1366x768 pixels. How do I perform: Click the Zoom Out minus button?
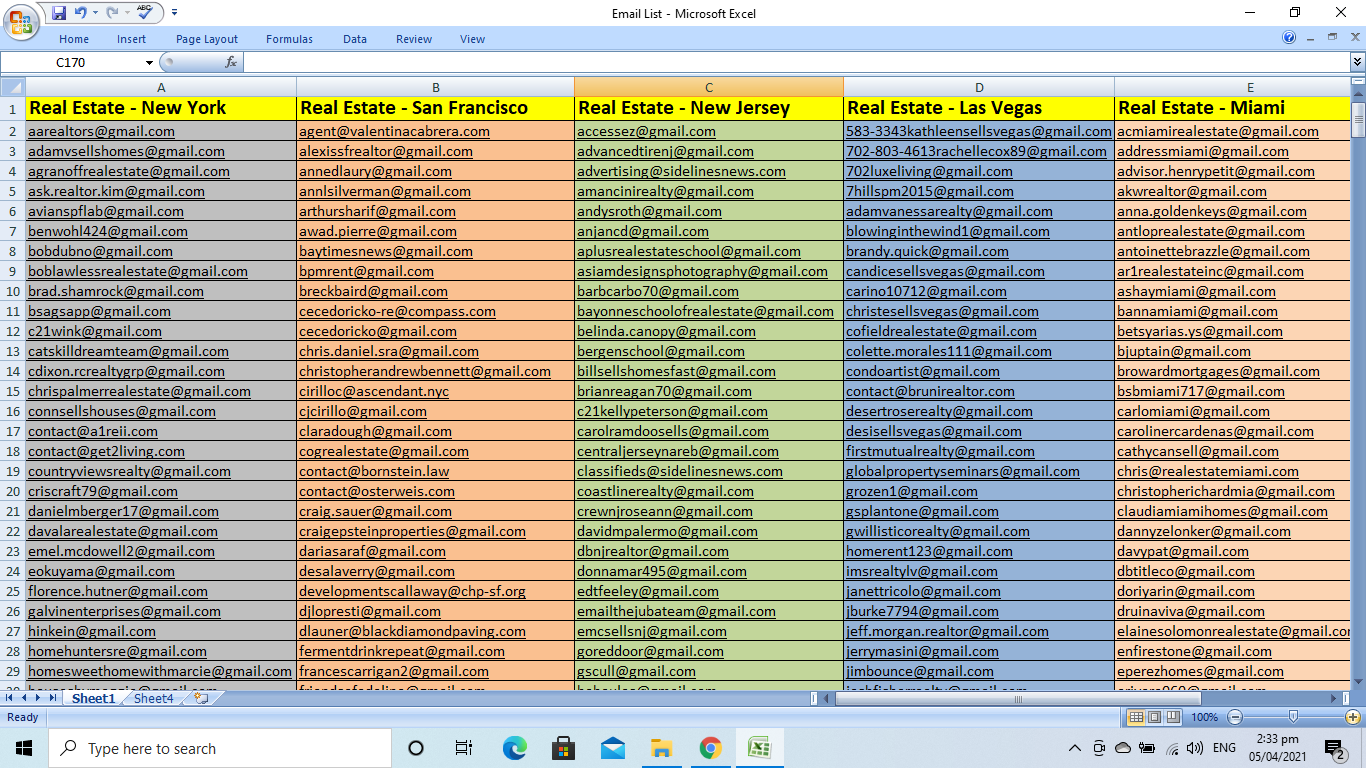click(x=1235, y=717)
